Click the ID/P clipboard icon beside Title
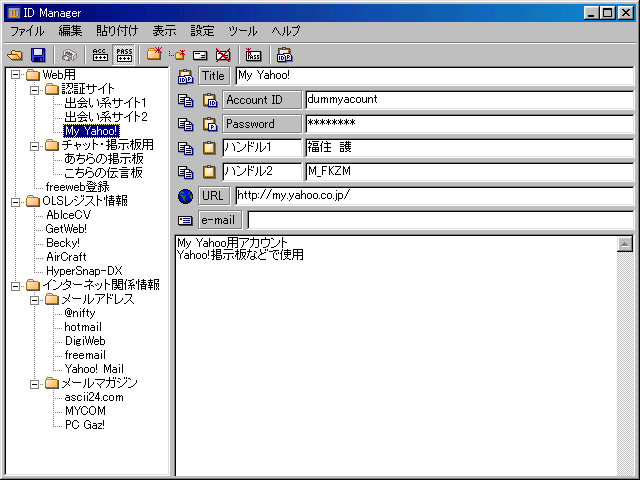Image resolution: width=640 pixels, height=480 pixels. (x=185, y=76)
